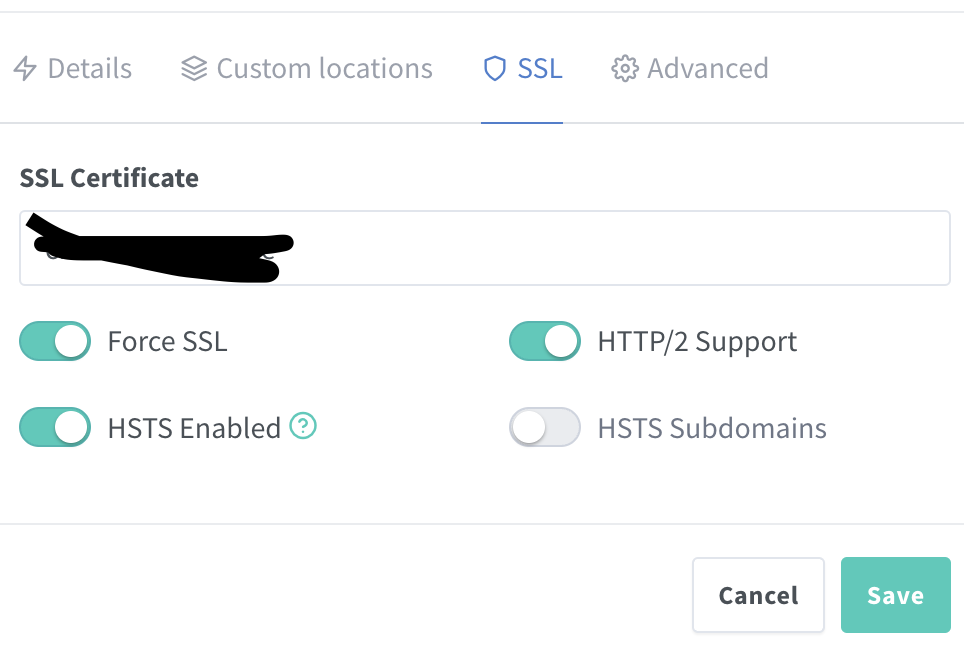Open the HSTS help question mark icon
Screen dimensions: 964x654
303,426
